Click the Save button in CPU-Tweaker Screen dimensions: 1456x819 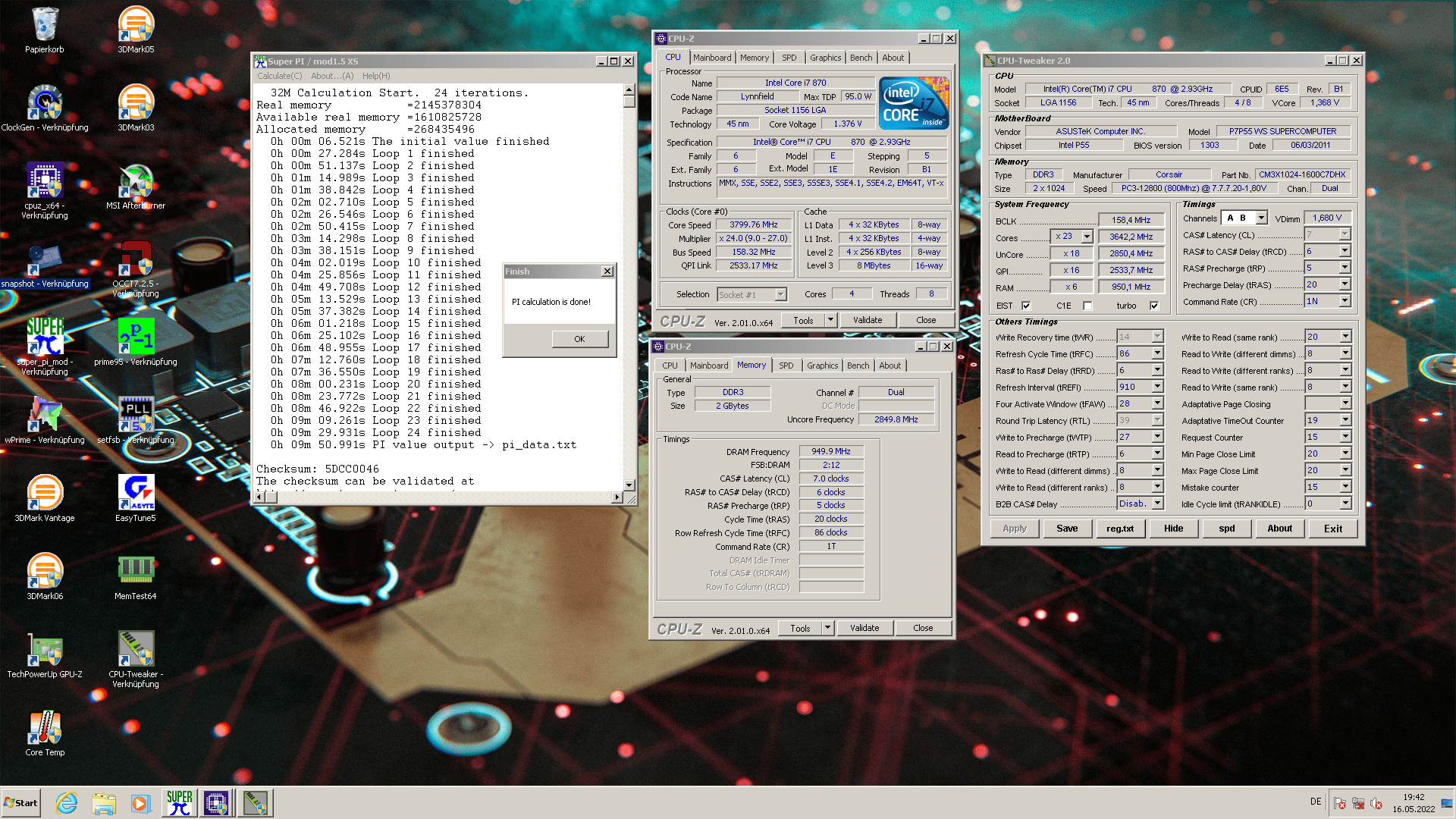point(1066,529)
